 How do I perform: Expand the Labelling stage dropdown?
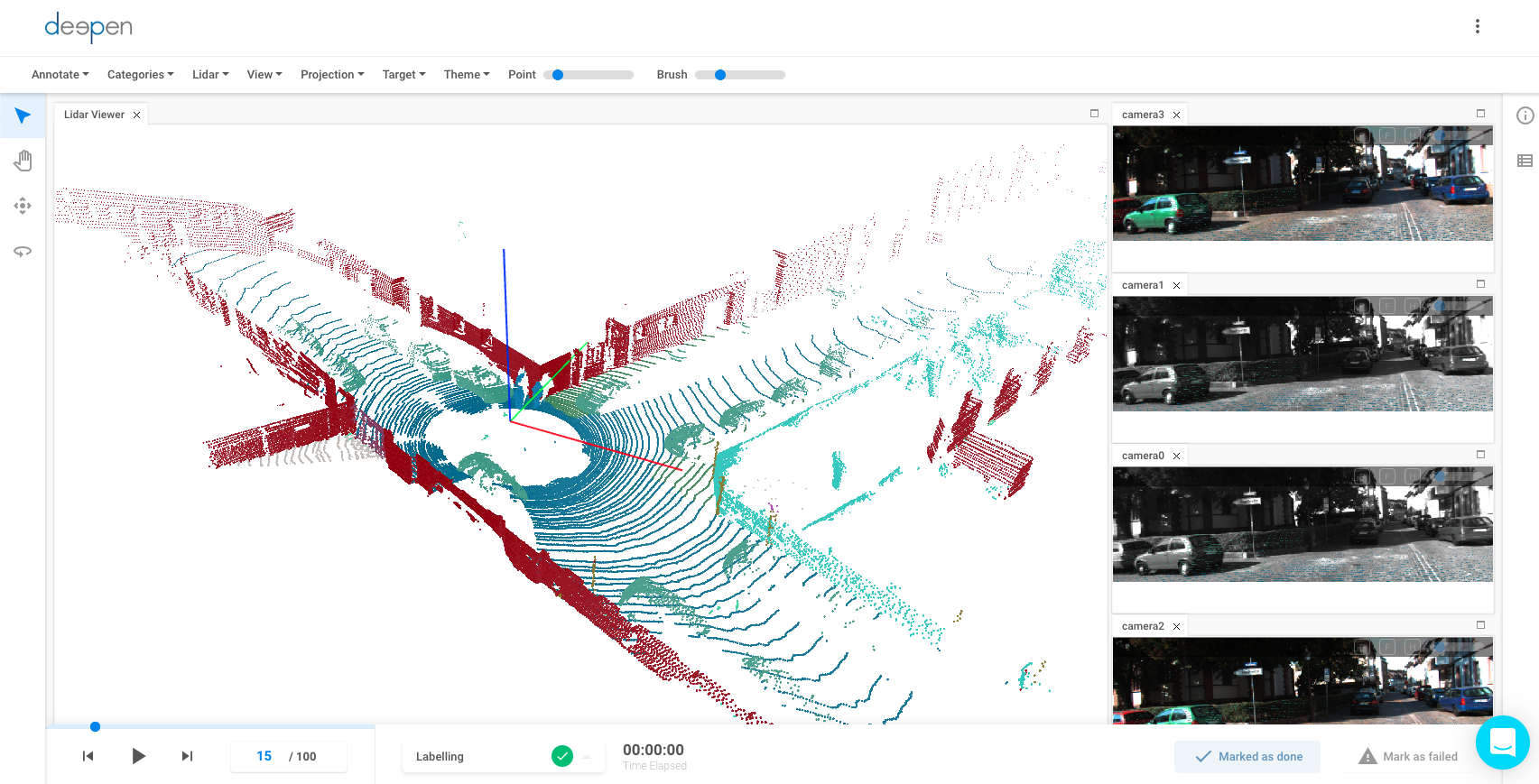[x=587, y=757]
